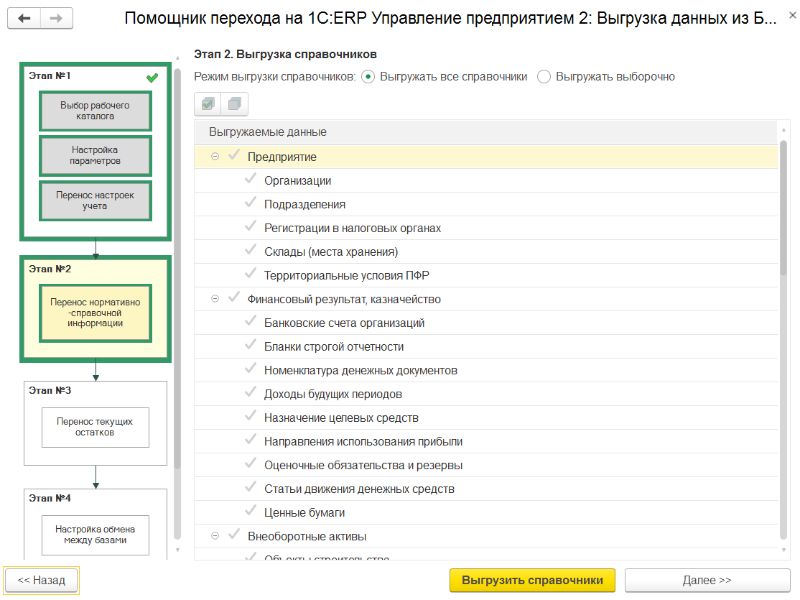Click the back navigation arrow icon

24,18
